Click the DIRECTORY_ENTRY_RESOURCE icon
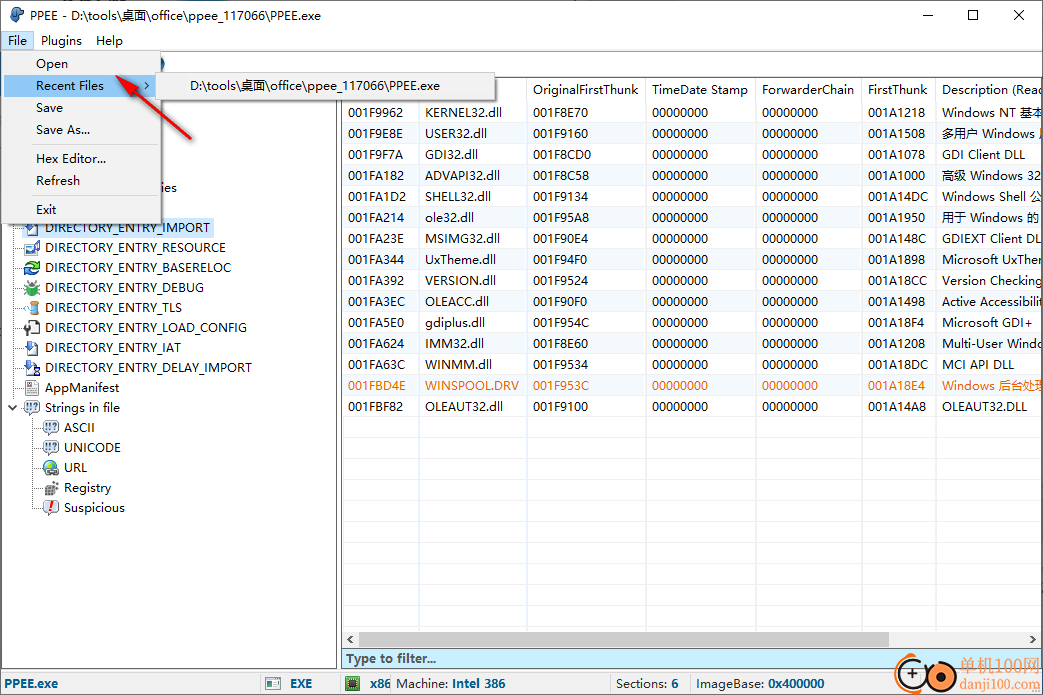Viewport: 1043px width, 695px height. (x=32, y=248)
